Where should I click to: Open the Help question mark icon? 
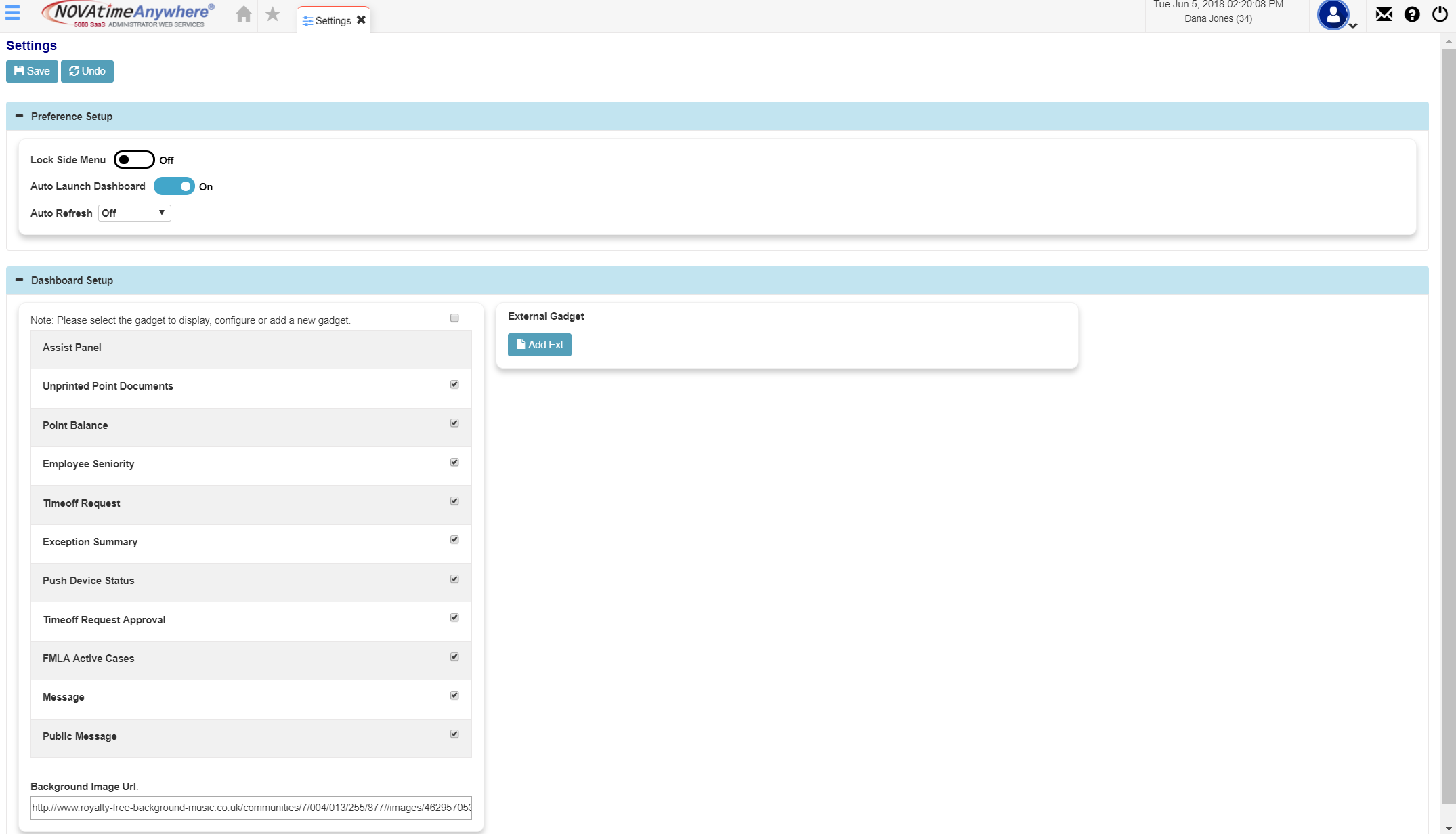[x=1412, y=14]
